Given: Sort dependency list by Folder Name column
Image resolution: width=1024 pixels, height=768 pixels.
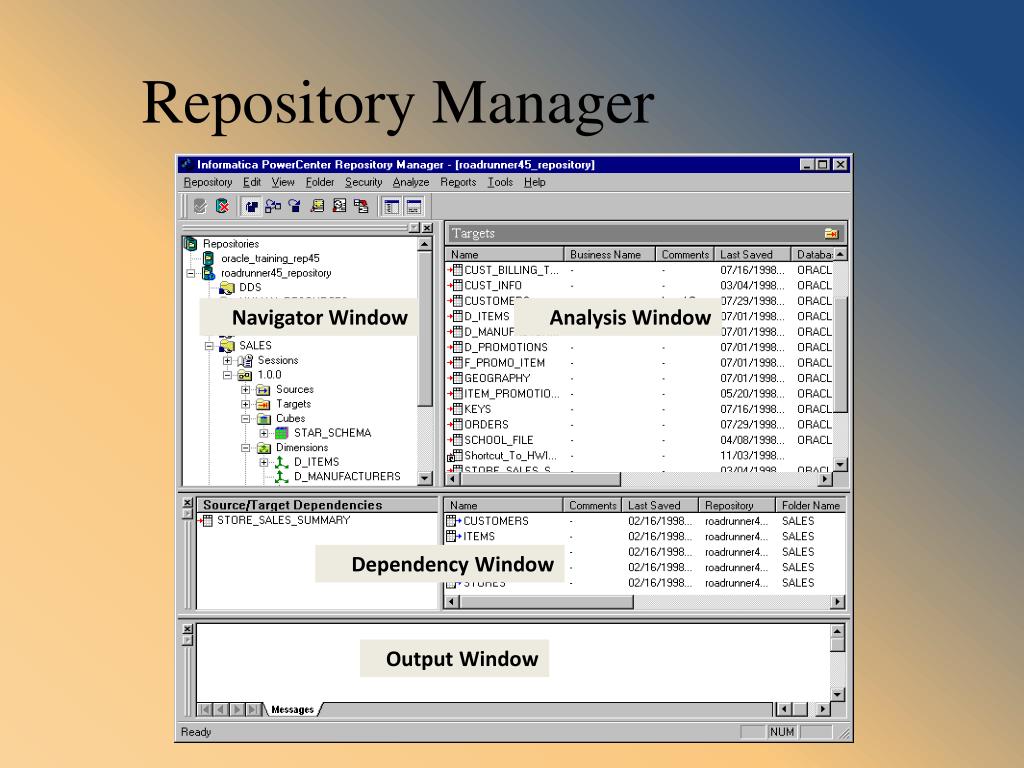Looking at the screenshot, I should (810, 505).
